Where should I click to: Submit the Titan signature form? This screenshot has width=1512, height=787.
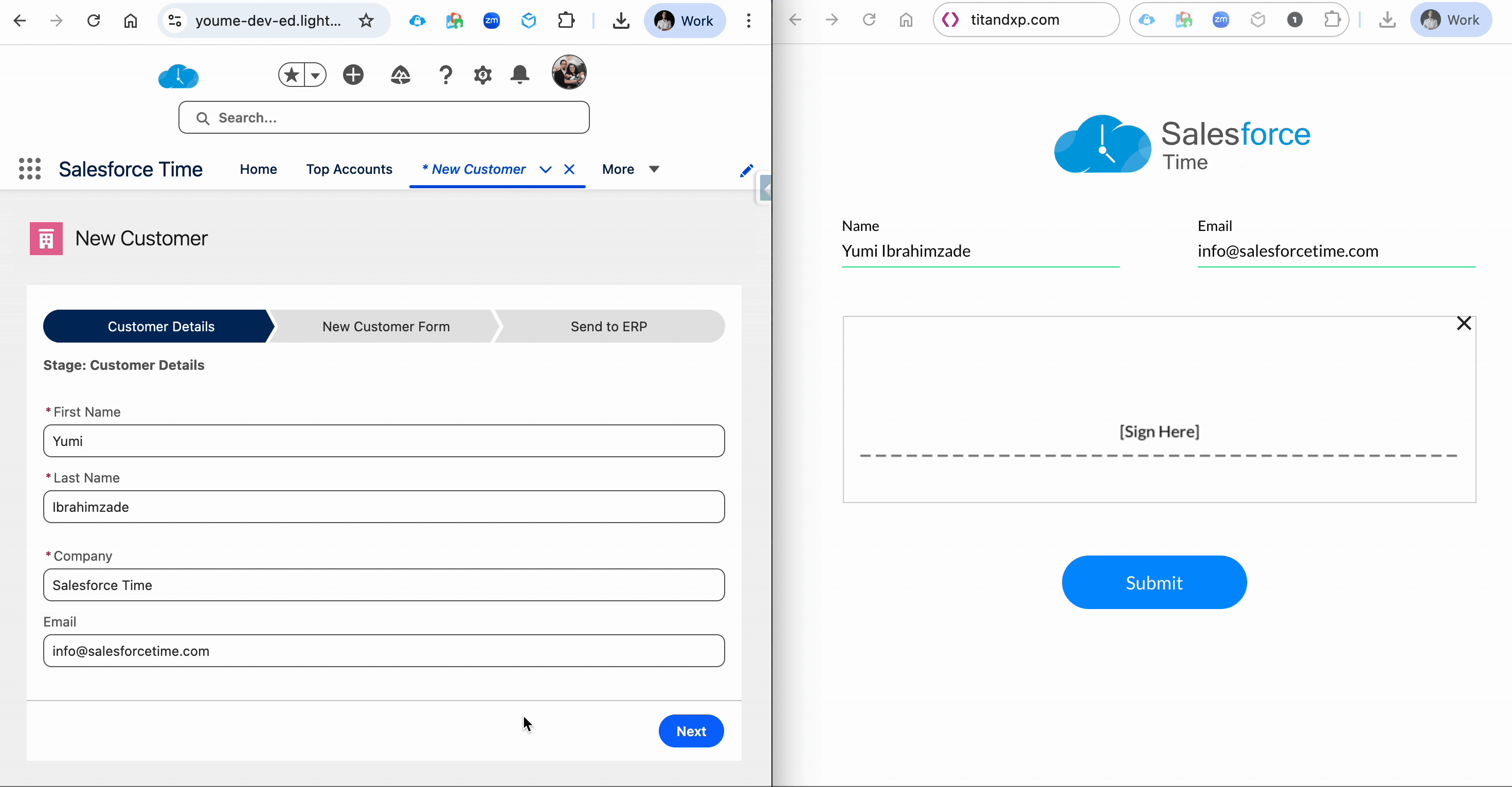click(x=1154, y=582)
